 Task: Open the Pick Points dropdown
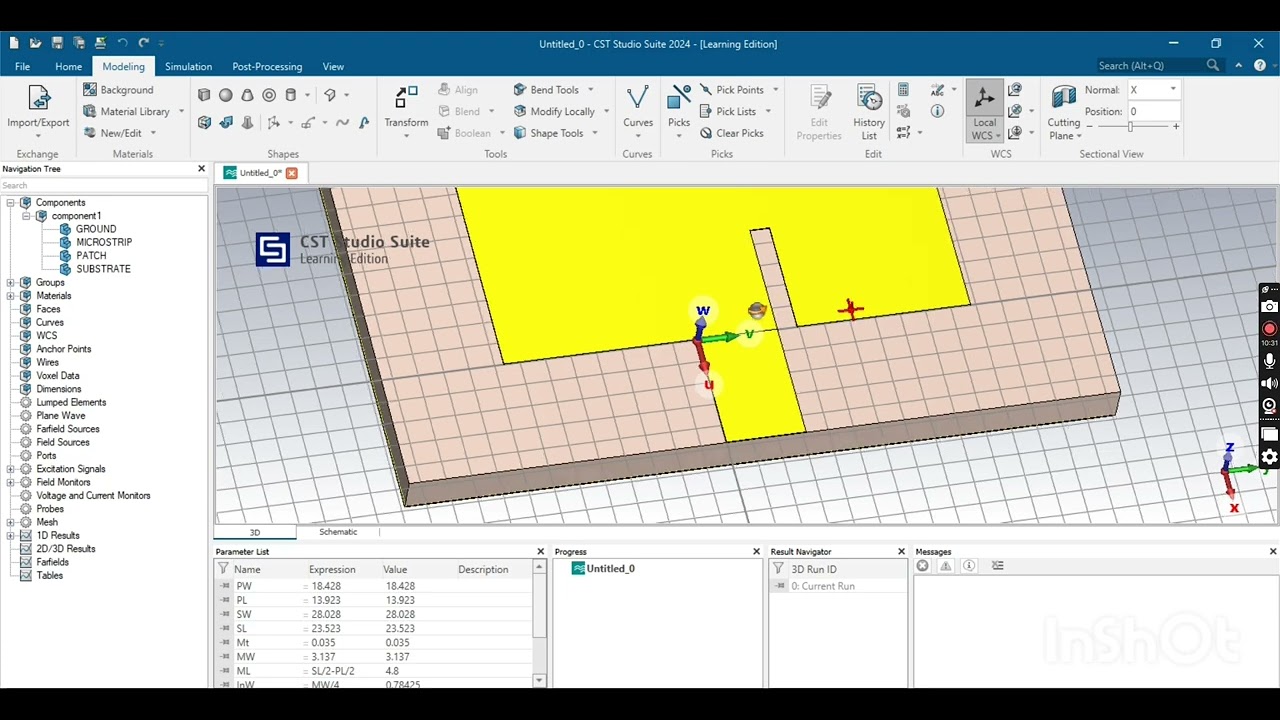775,90
